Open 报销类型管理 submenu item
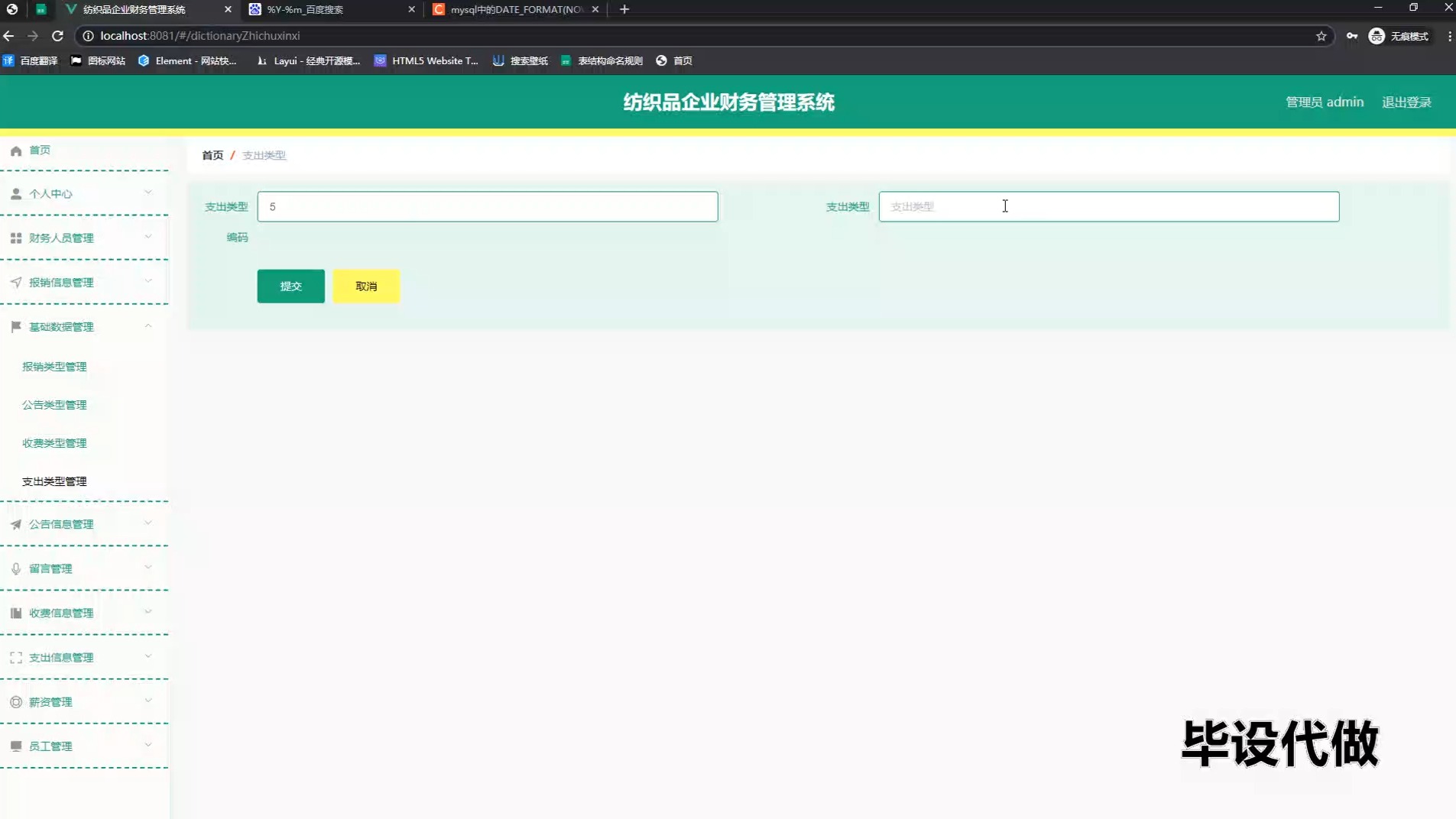1456x819 pixels. click(54, 367)
